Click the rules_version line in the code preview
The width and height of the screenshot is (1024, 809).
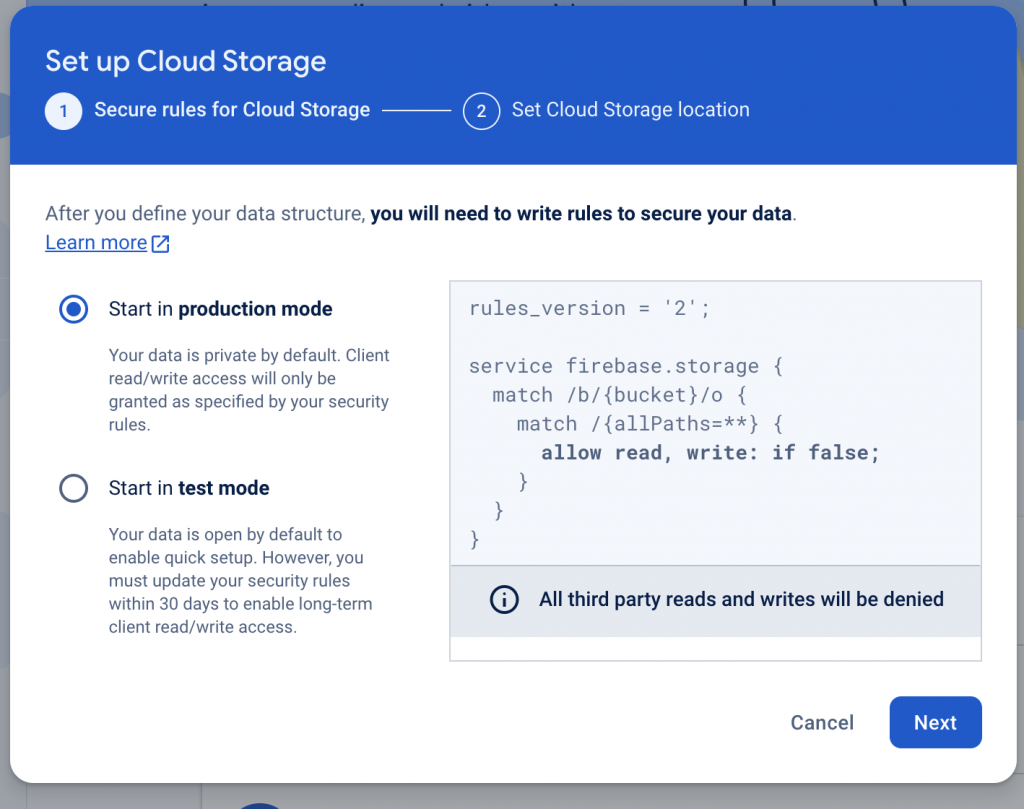click(589, 308)
